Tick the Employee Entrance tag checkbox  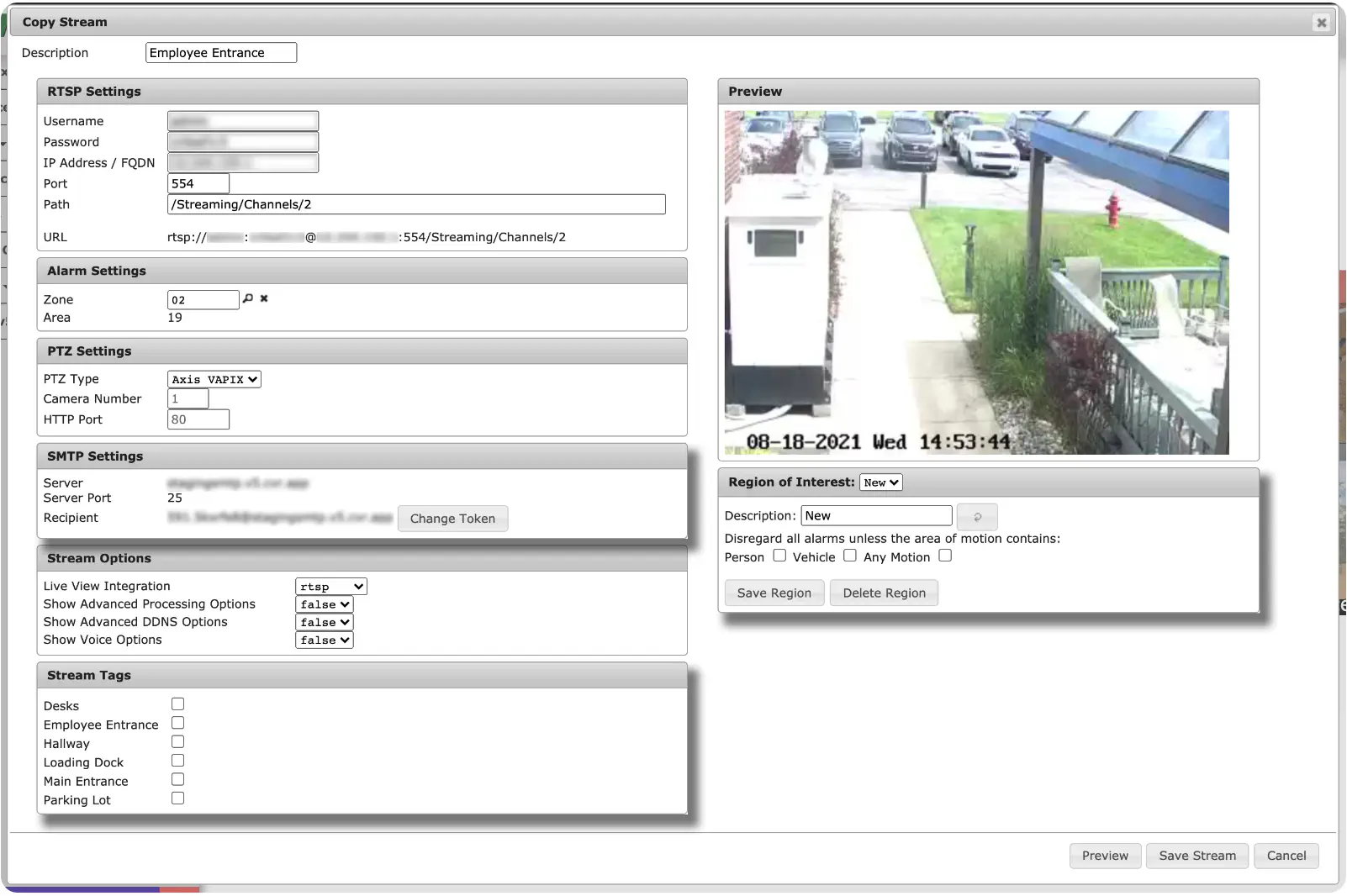coord(177,723)
